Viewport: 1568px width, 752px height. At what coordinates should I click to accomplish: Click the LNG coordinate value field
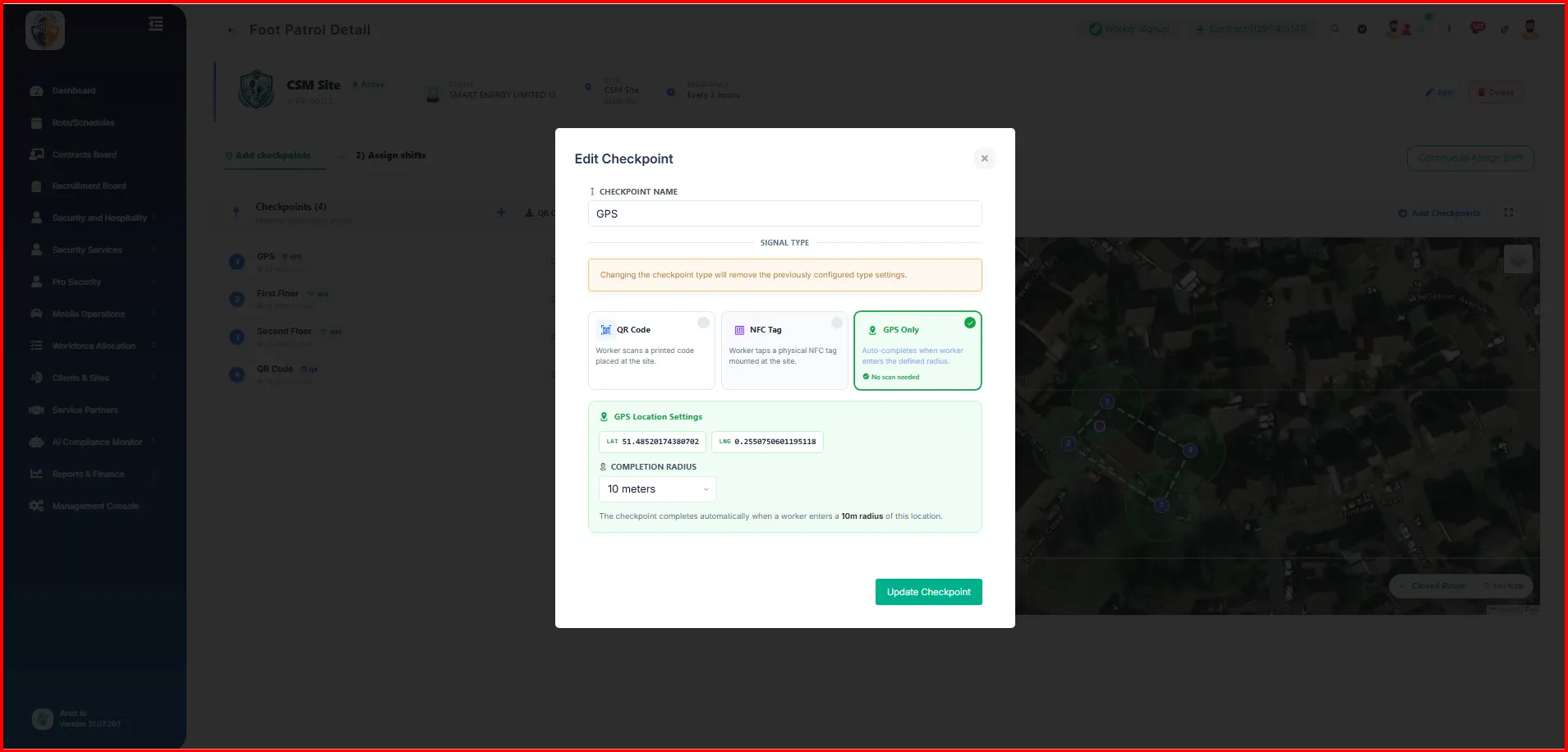pyautogui.click(x=767, y=442)
